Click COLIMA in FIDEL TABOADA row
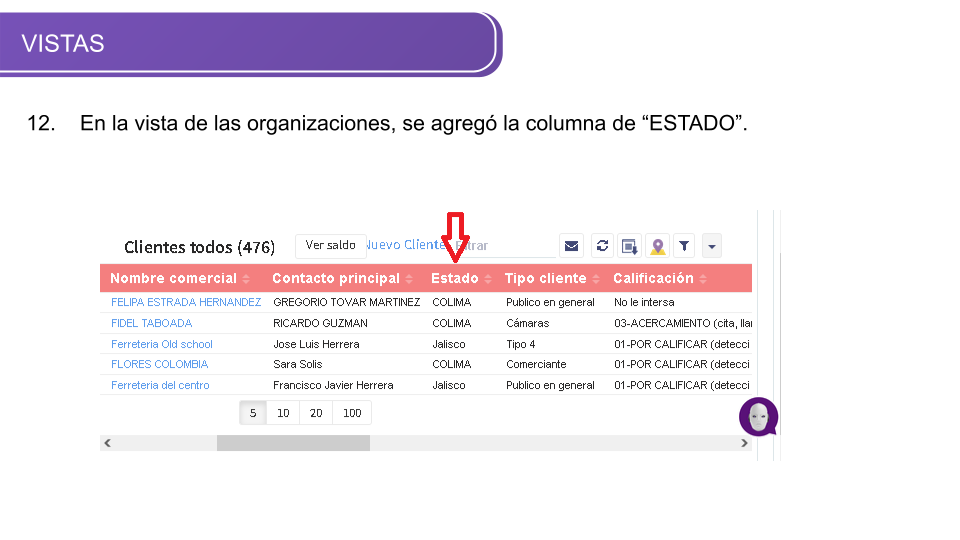 [452, 323]
